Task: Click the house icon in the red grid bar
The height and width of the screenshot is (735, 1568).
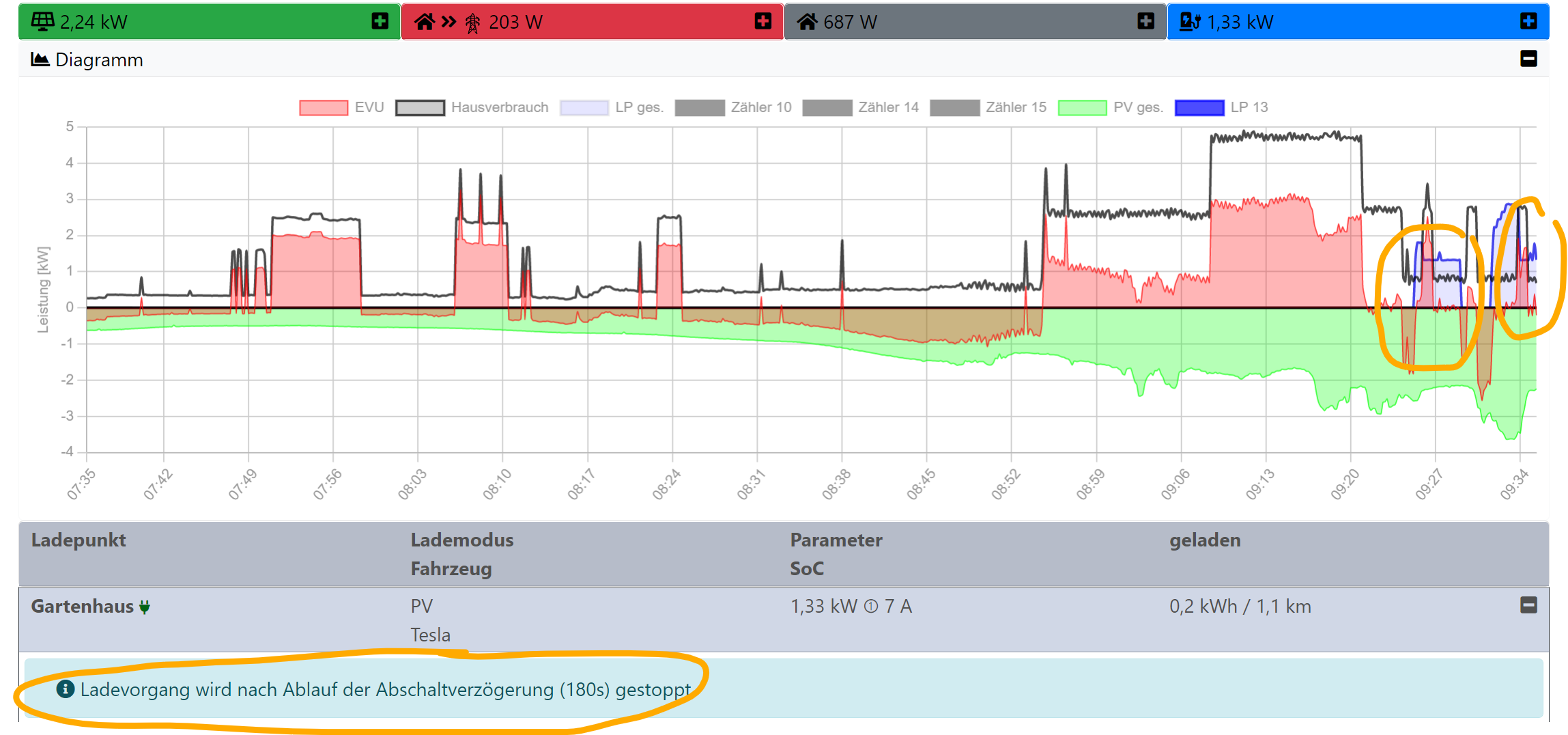Action: pos(424,22)
